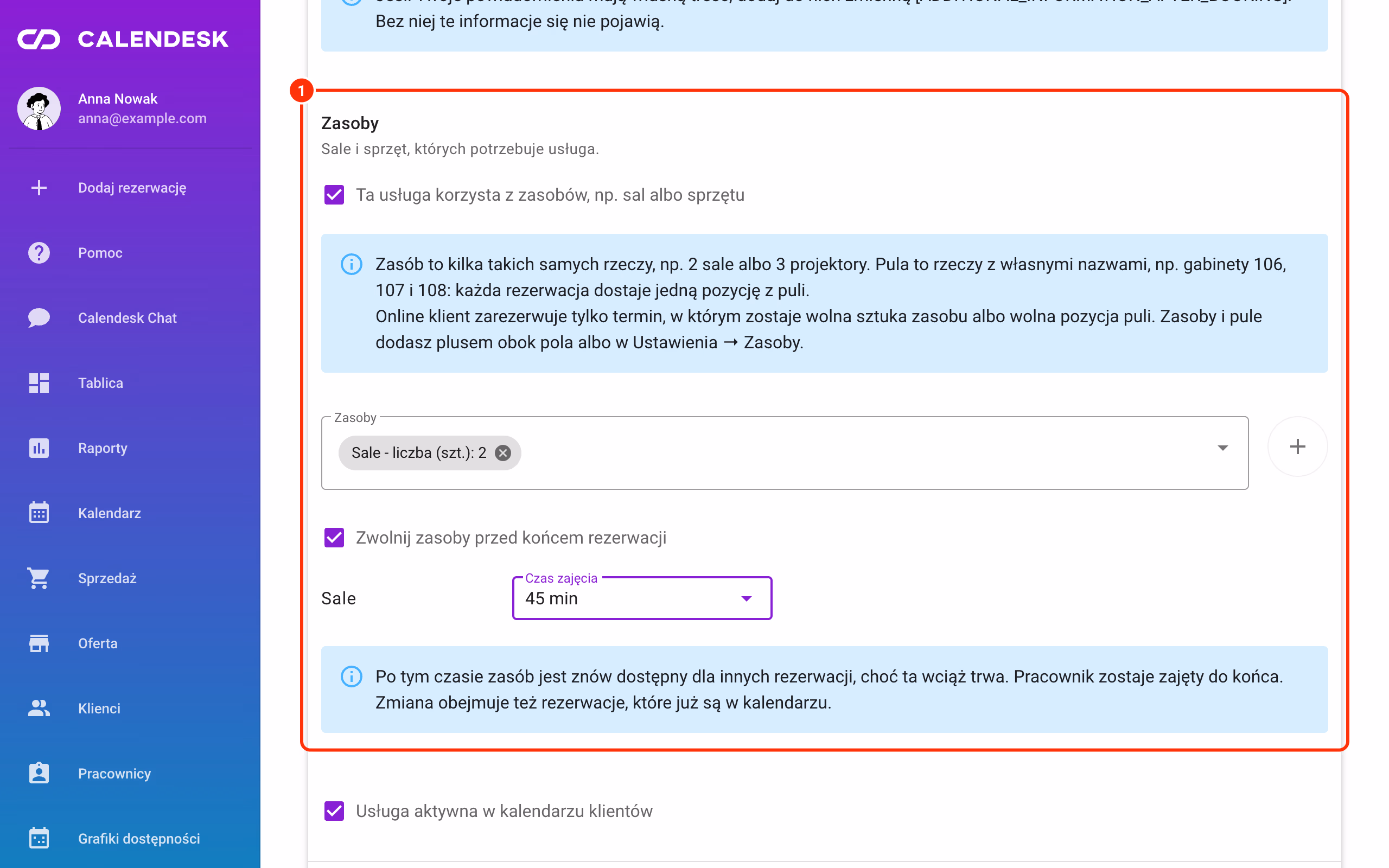Click the plus icon for Dodaj rezerwację
The height and width of the screenshot is (868, 1389).
[x=39, y=188]
